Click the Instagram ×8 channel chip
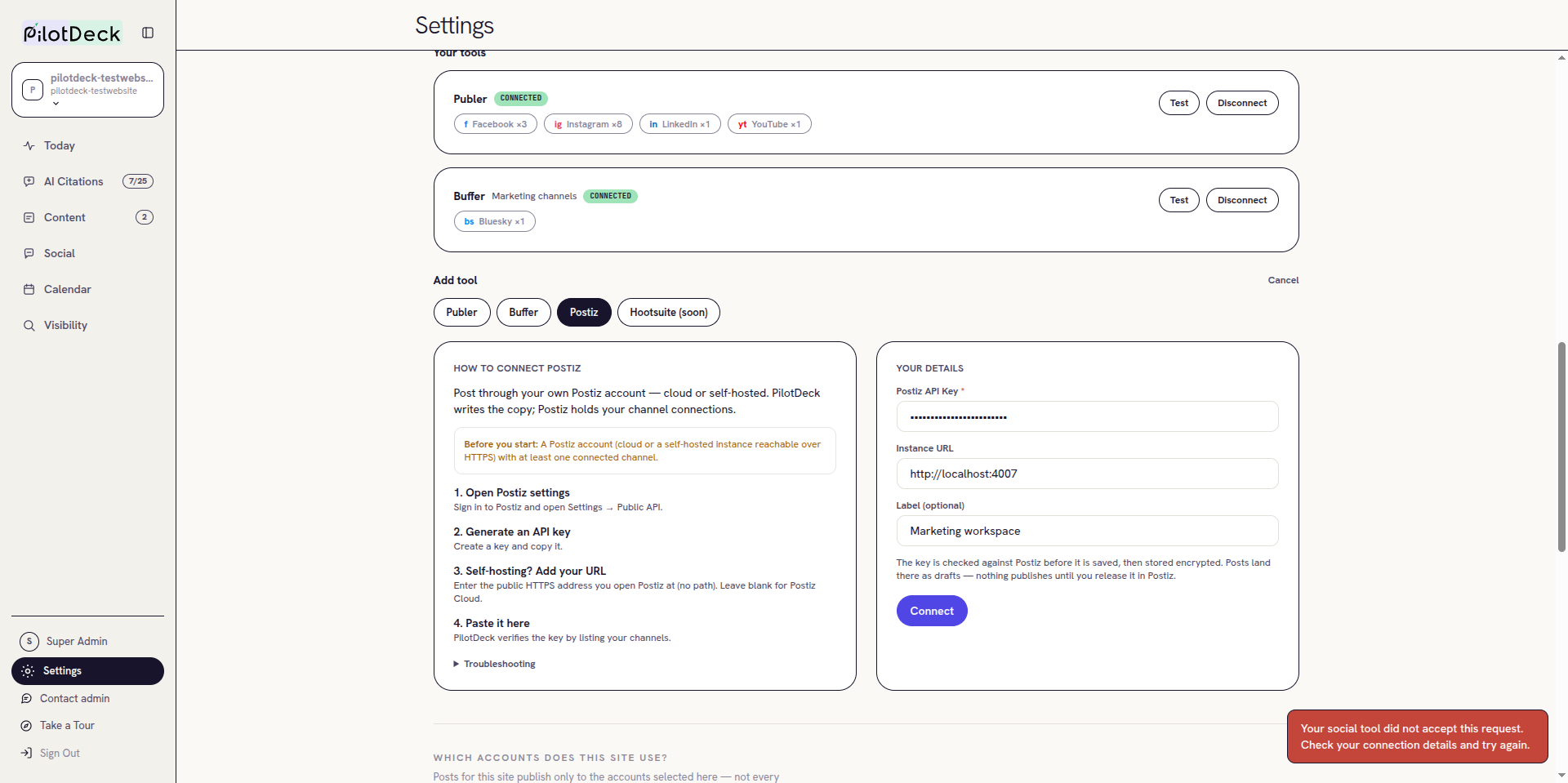Image resolution: width=1568 pixels, height=783 pixels. [588, 124]
